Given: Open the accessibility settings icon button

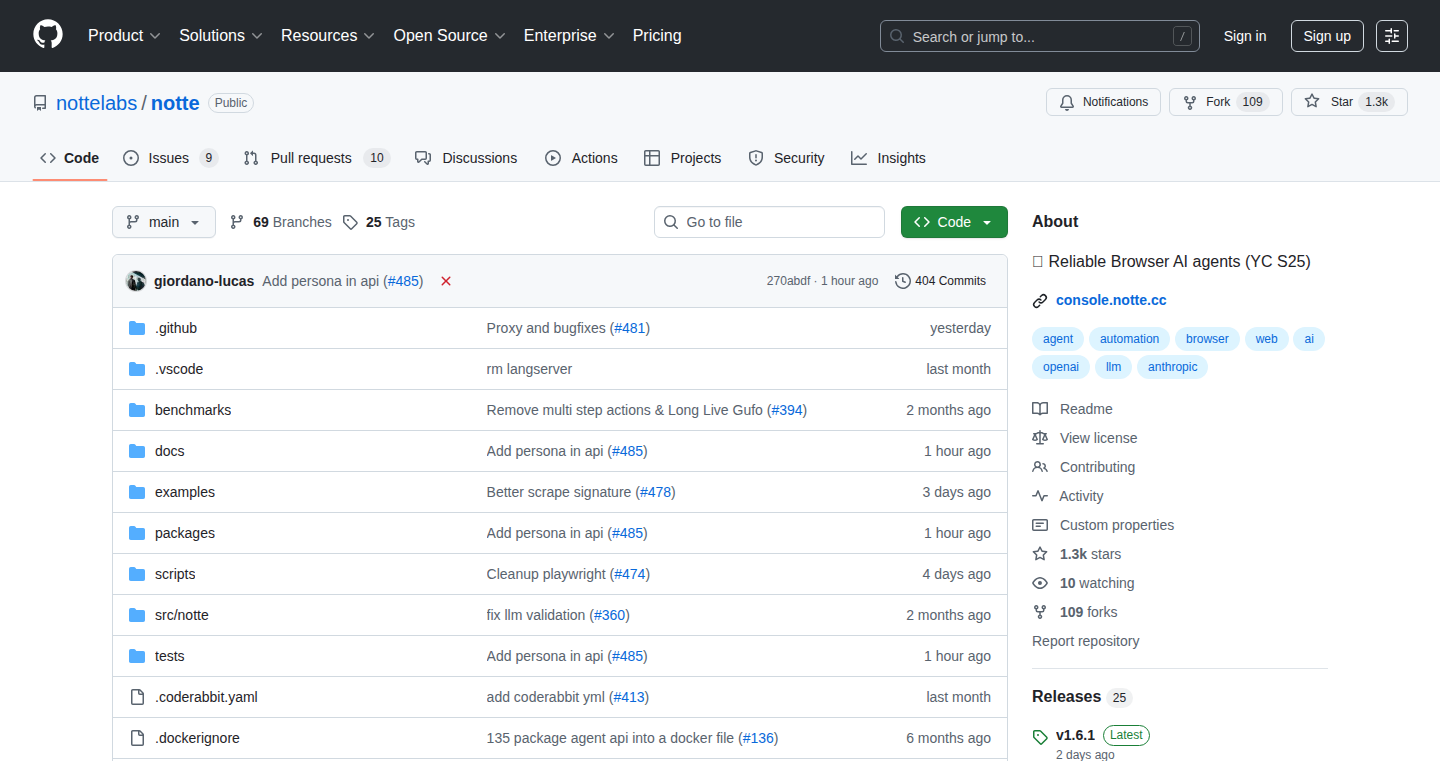Looking at the screenshot, I should [1391, 36].
